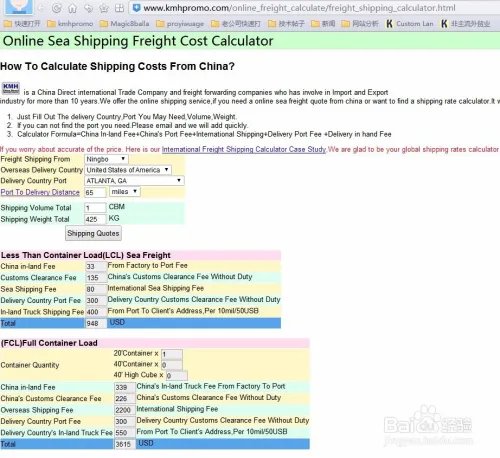
Task: Click the user avatar icon in browser corner
Action: coord(19,7)
